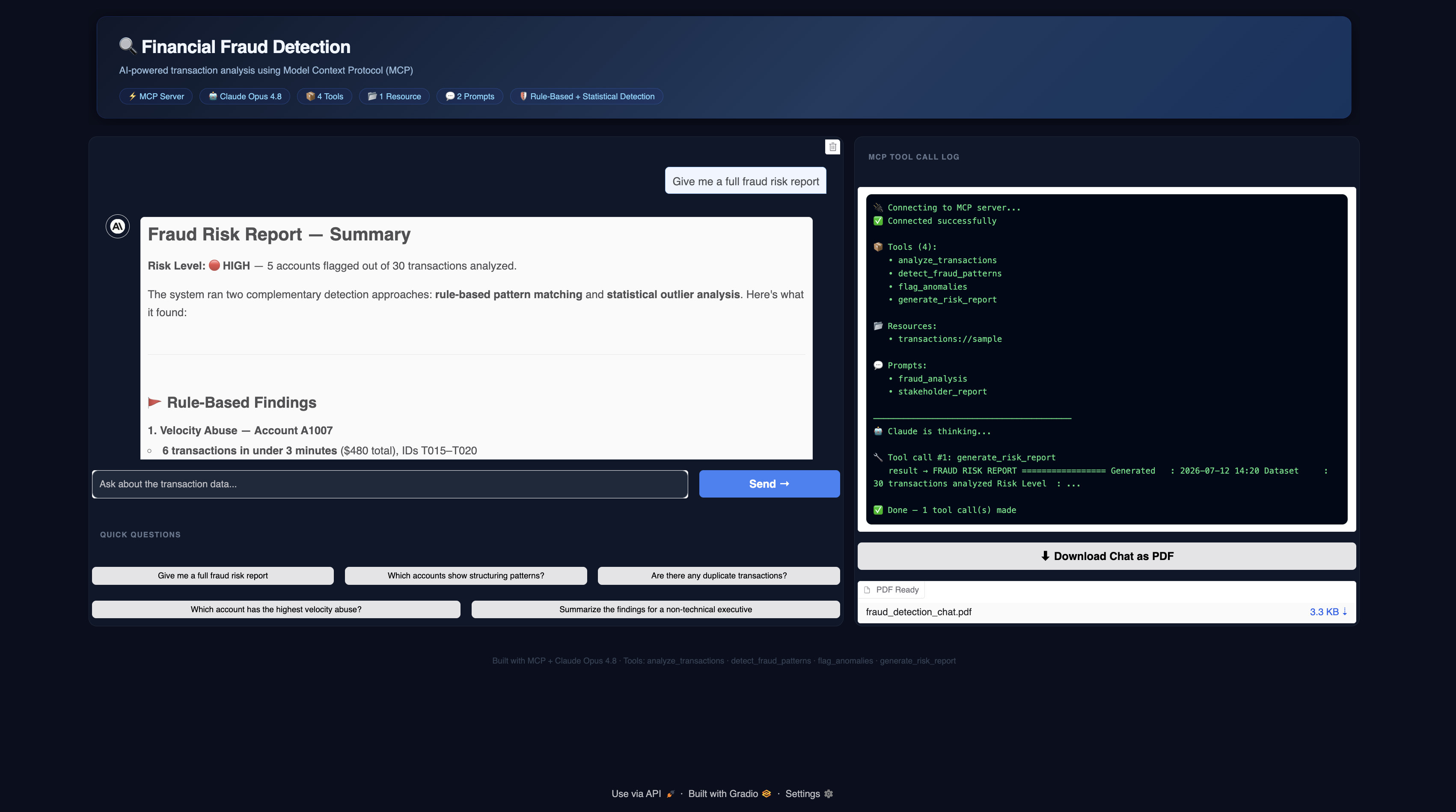This screenshot has width=1456, height=812.
Task: Click the magnifying glass icon beside Financial Fraud Detection
Action: click(x=128, y=46)
